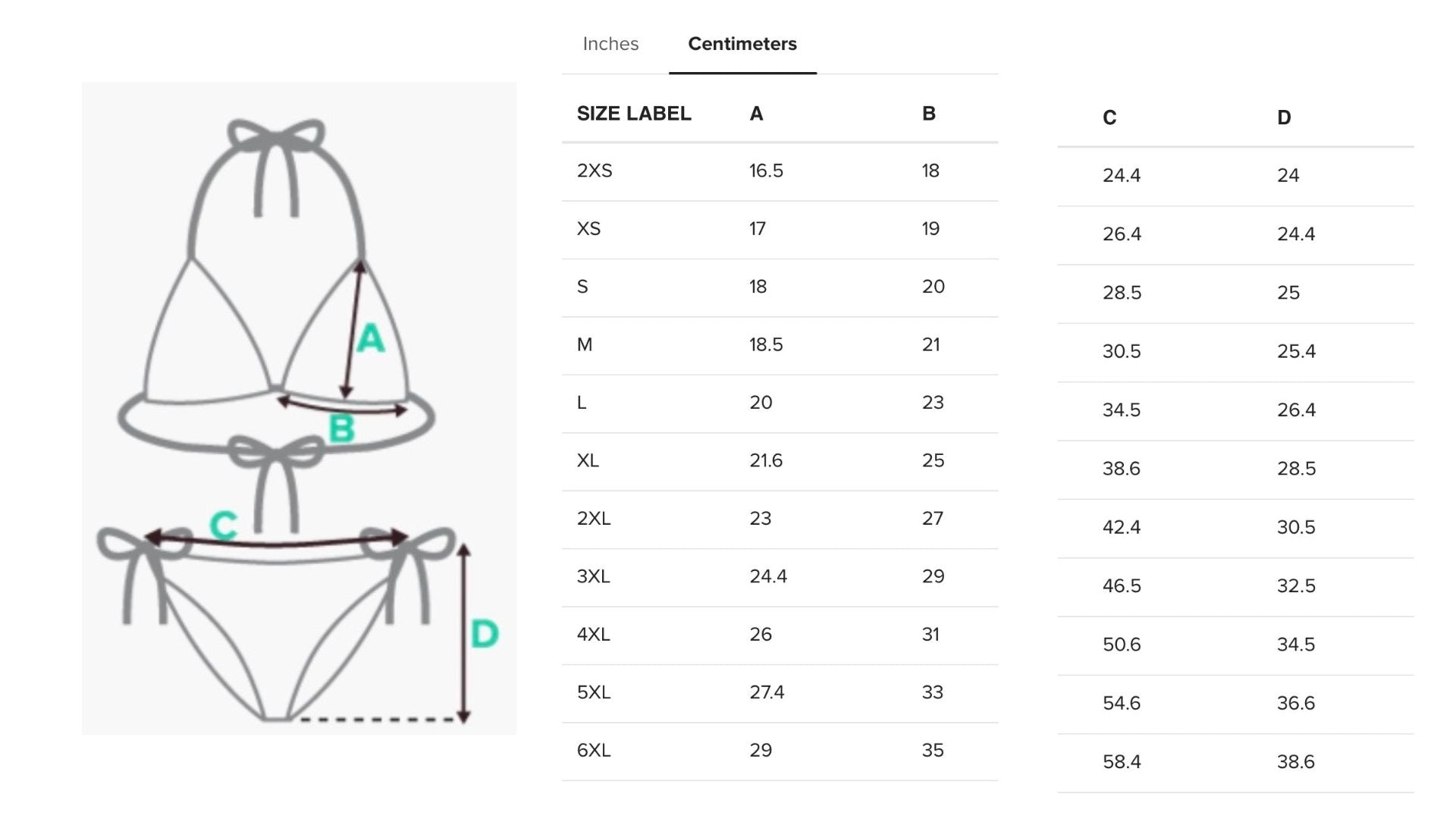The image size is (1456, 819).
Task: Click the teal letter D on diagram
Action: point(484,633)
